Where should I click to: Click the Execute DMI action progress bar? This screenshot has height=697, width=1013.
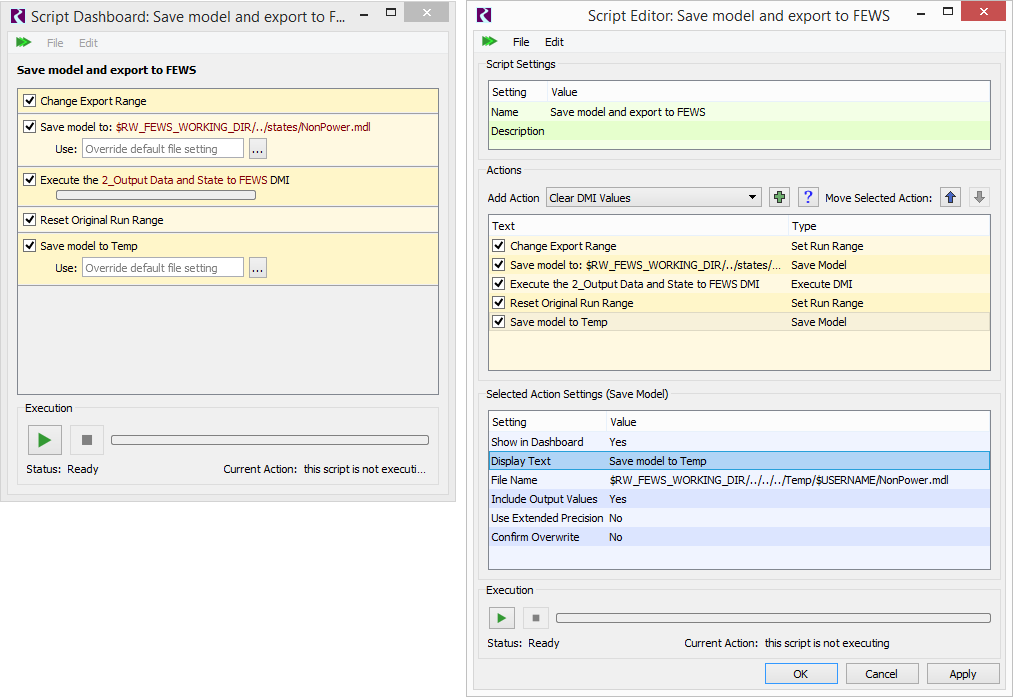tap(156, 195)
